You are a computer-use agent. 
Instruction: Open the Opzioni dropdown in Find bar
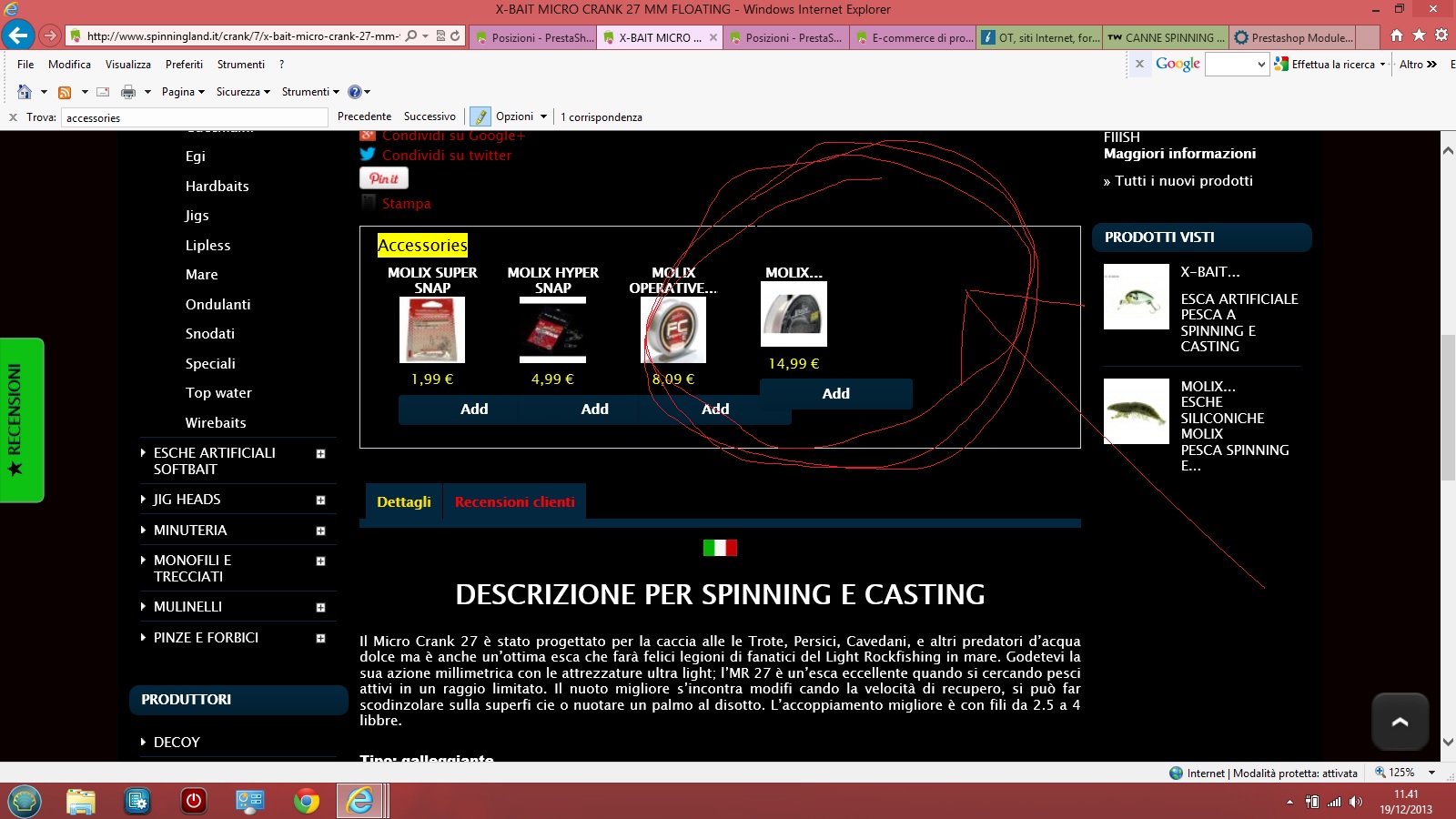coord(521,116)
